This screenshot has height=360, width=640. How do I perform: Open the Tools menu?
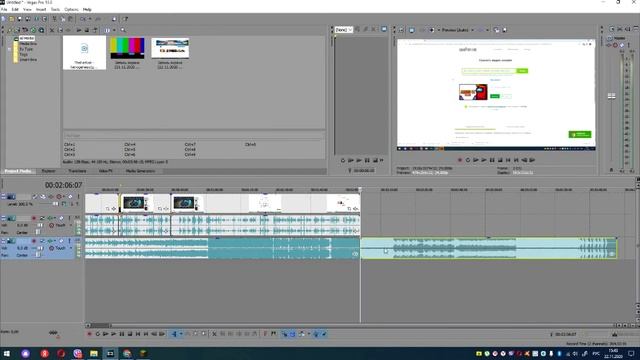pos(55,9)
